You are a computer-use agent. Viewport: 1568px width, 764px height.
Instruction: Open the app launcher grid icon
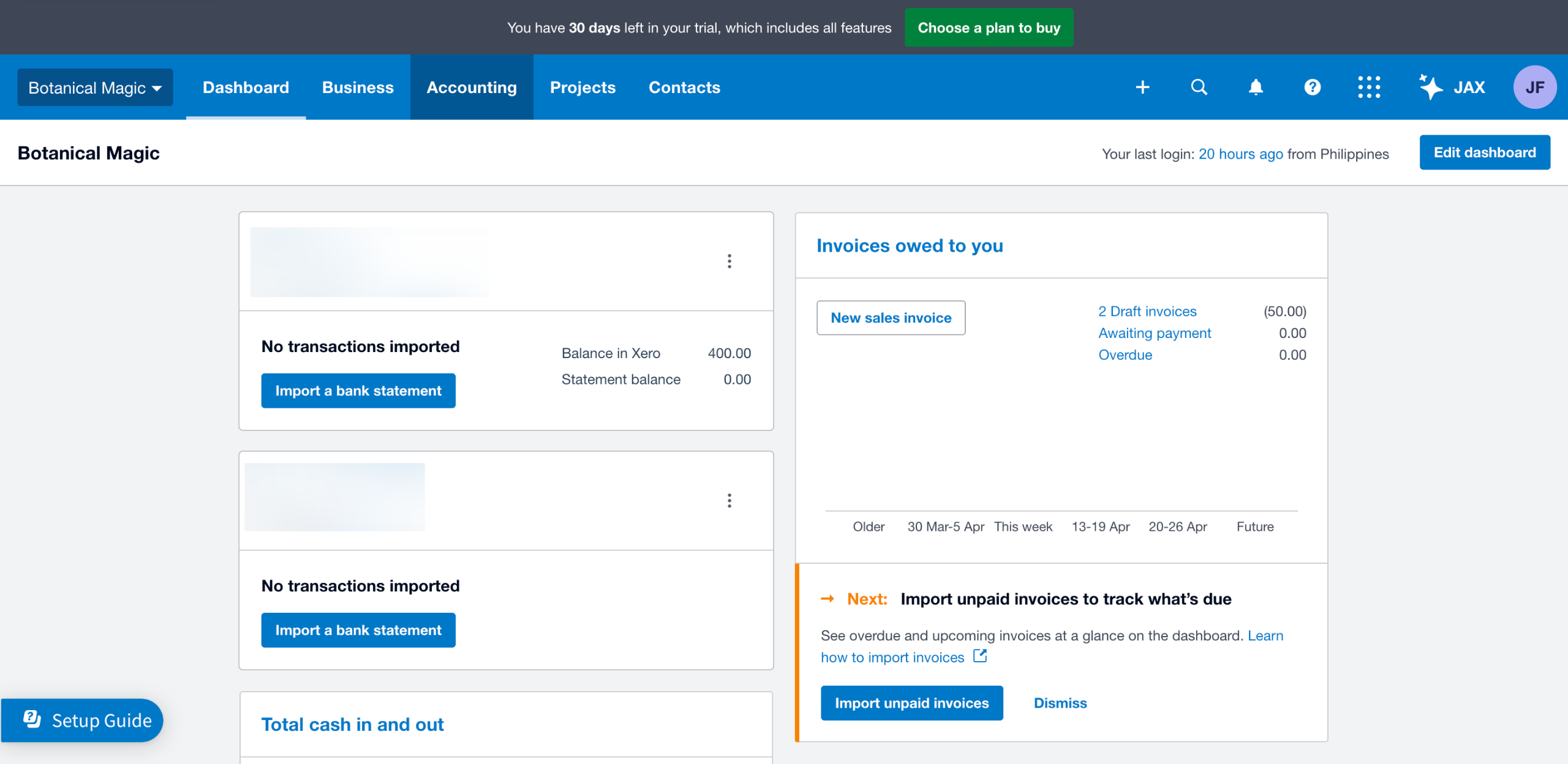tap(1369, 88)
